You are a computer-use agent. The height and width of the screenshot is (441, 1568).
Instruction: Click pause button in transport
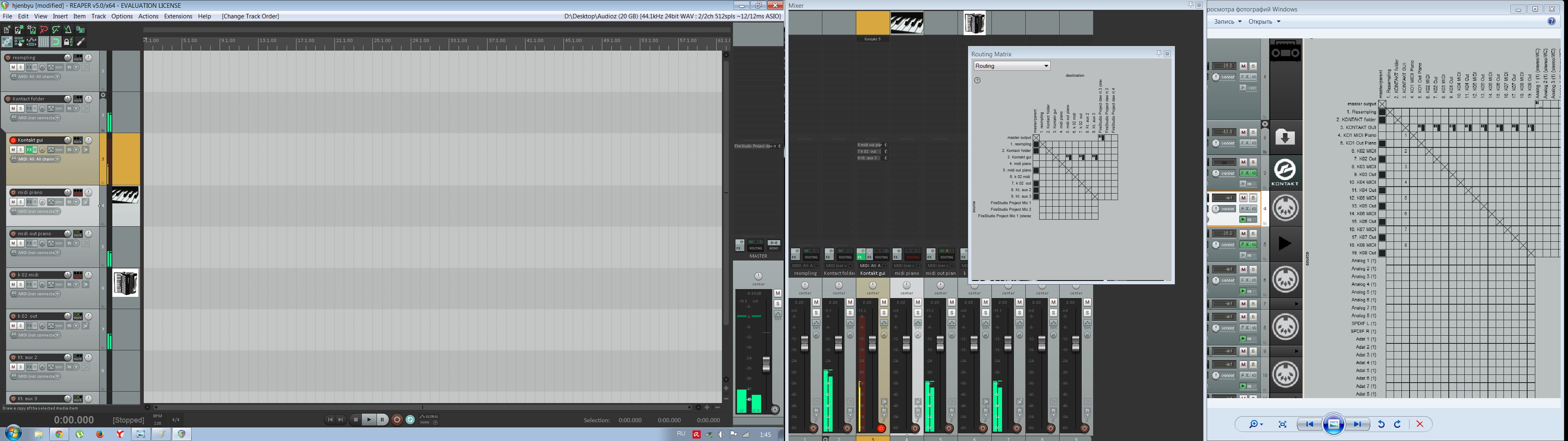(382, 419)
